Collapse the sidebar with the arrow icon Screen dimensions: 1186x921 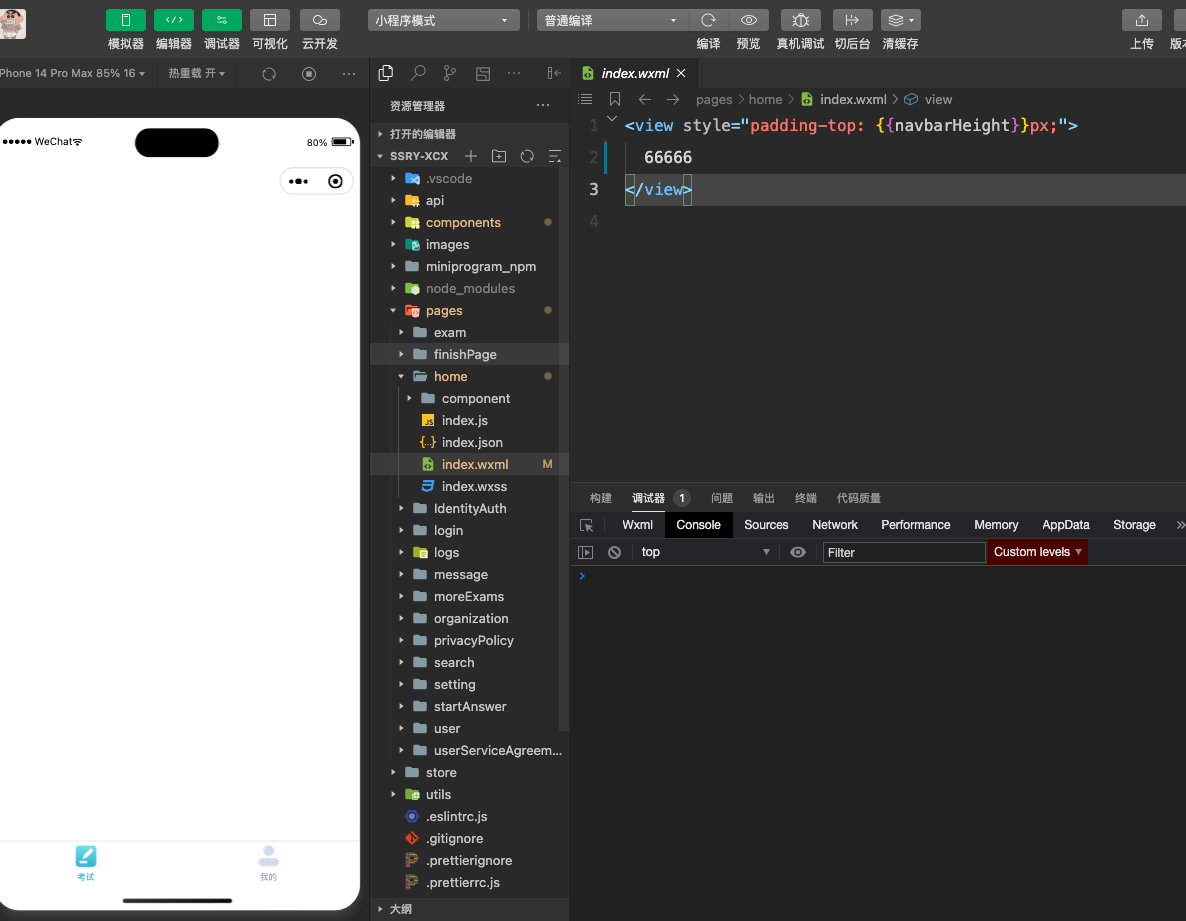pos(554,73)
